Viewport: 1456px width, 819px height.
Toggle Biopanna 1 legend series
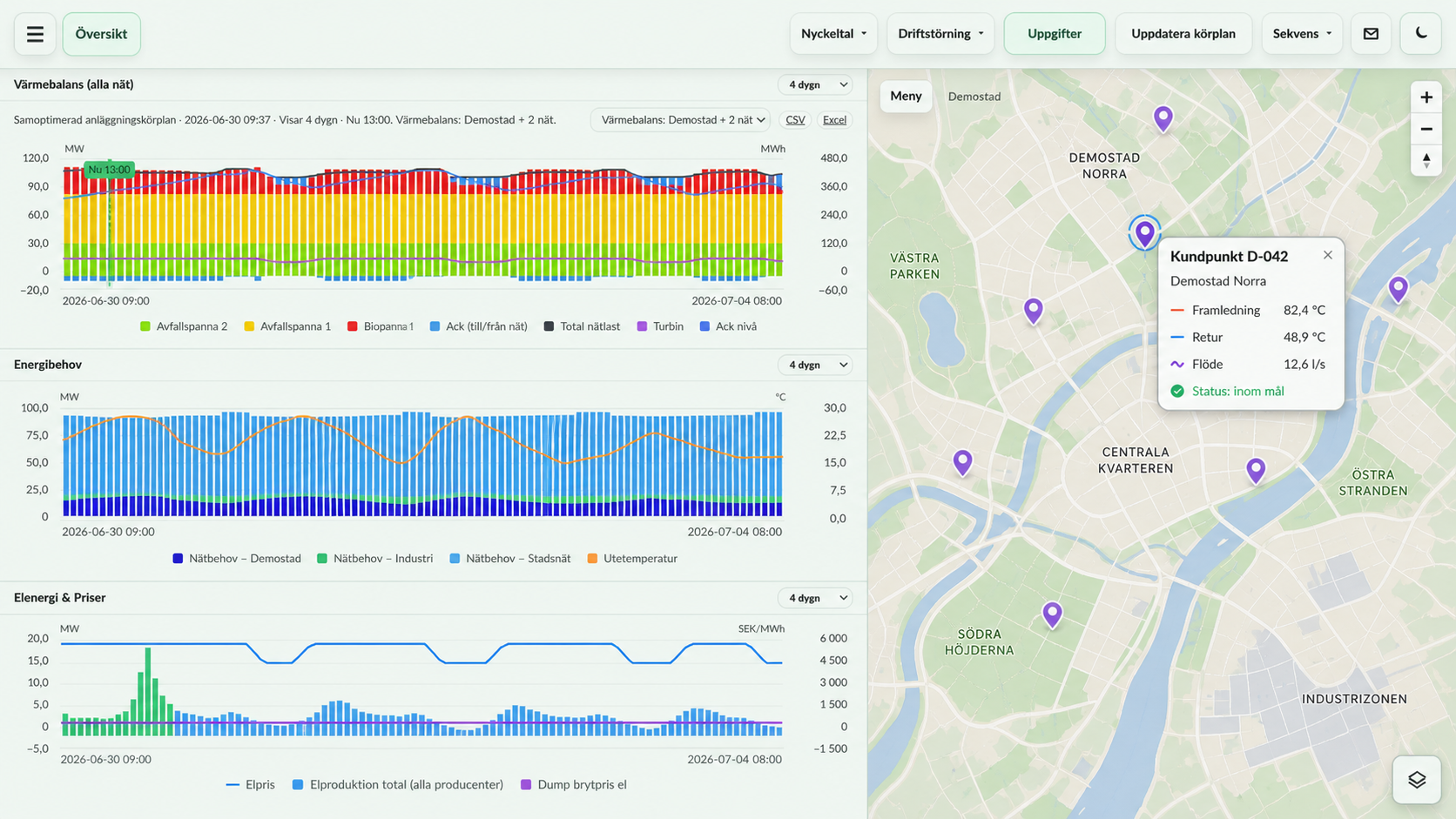381,326
